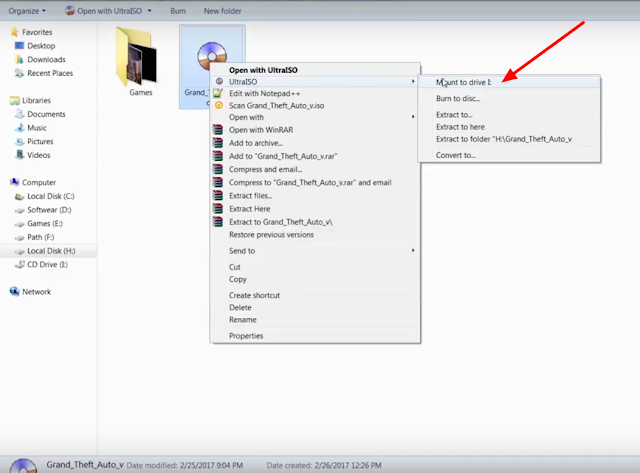Click WinRAR icon next to Add to archive
The width and height of the screenshot is (640, 473).
[x=218, y=143]
